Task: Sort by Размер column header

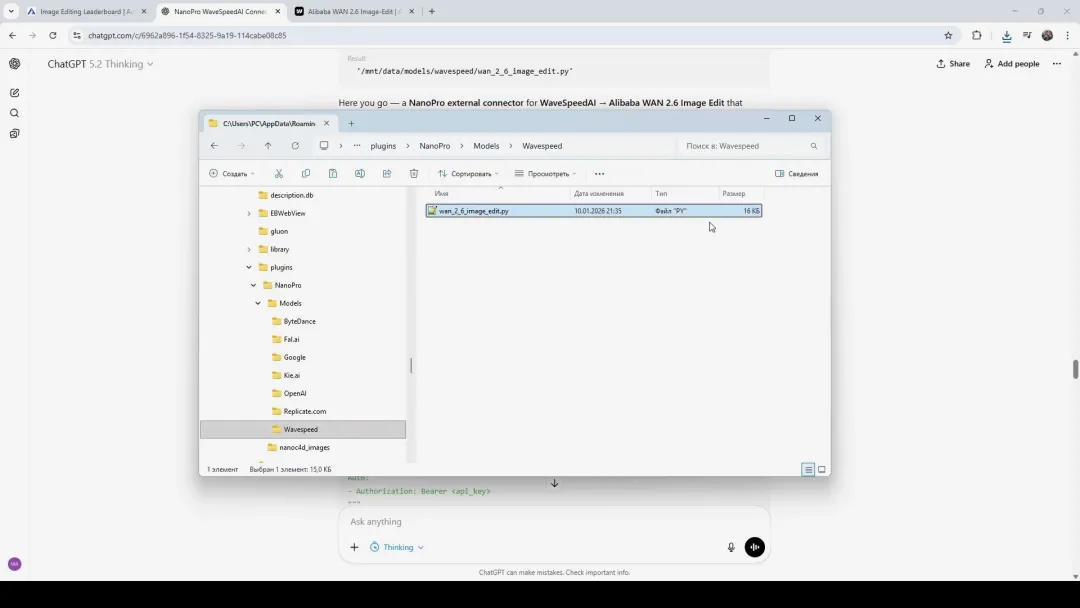Action: point(740,193)
